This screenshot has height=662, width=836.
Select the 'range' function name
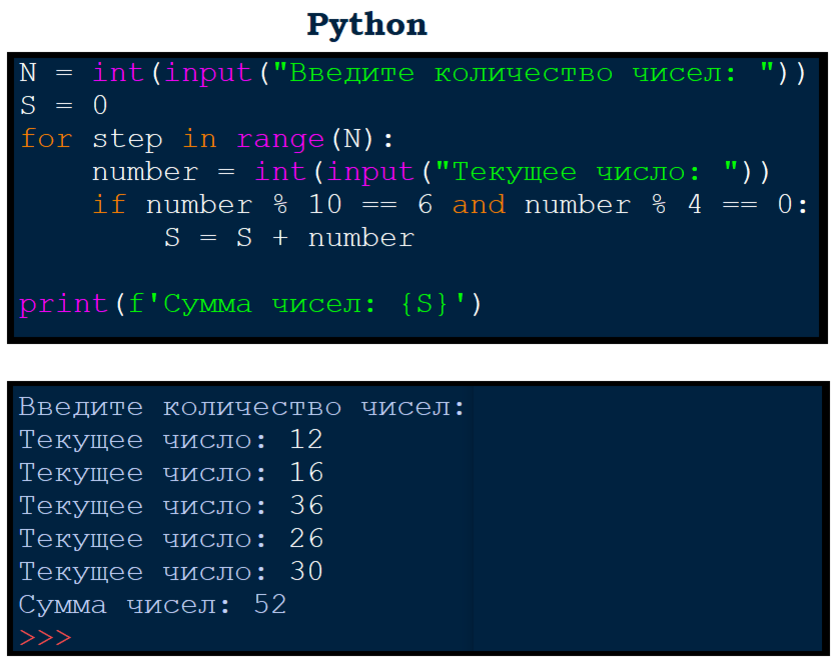click(x=280, y=140)
